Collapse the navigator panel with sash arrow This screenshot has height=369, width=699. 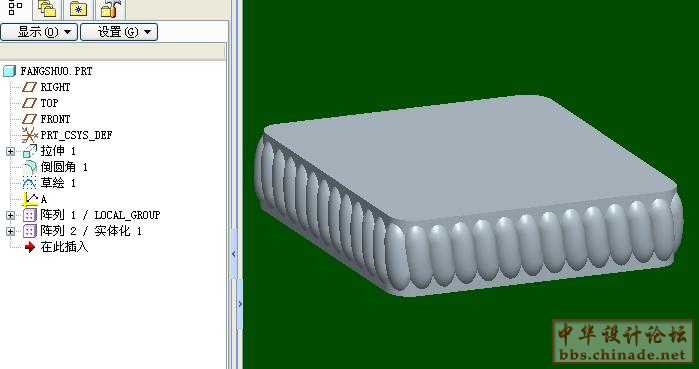[x=234, y=254]
